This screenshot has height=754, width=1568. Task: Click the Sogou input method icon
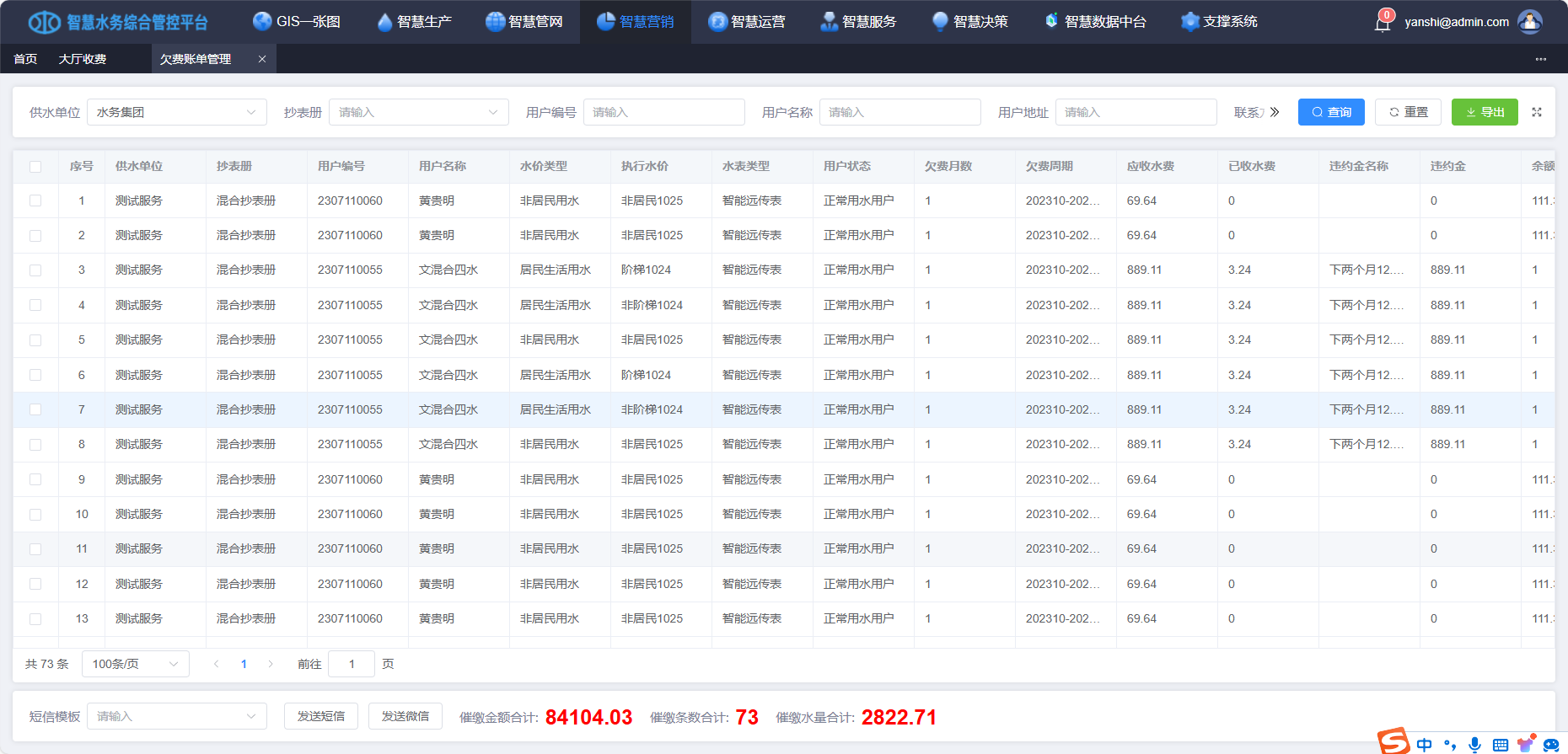tap(1393, 741)
